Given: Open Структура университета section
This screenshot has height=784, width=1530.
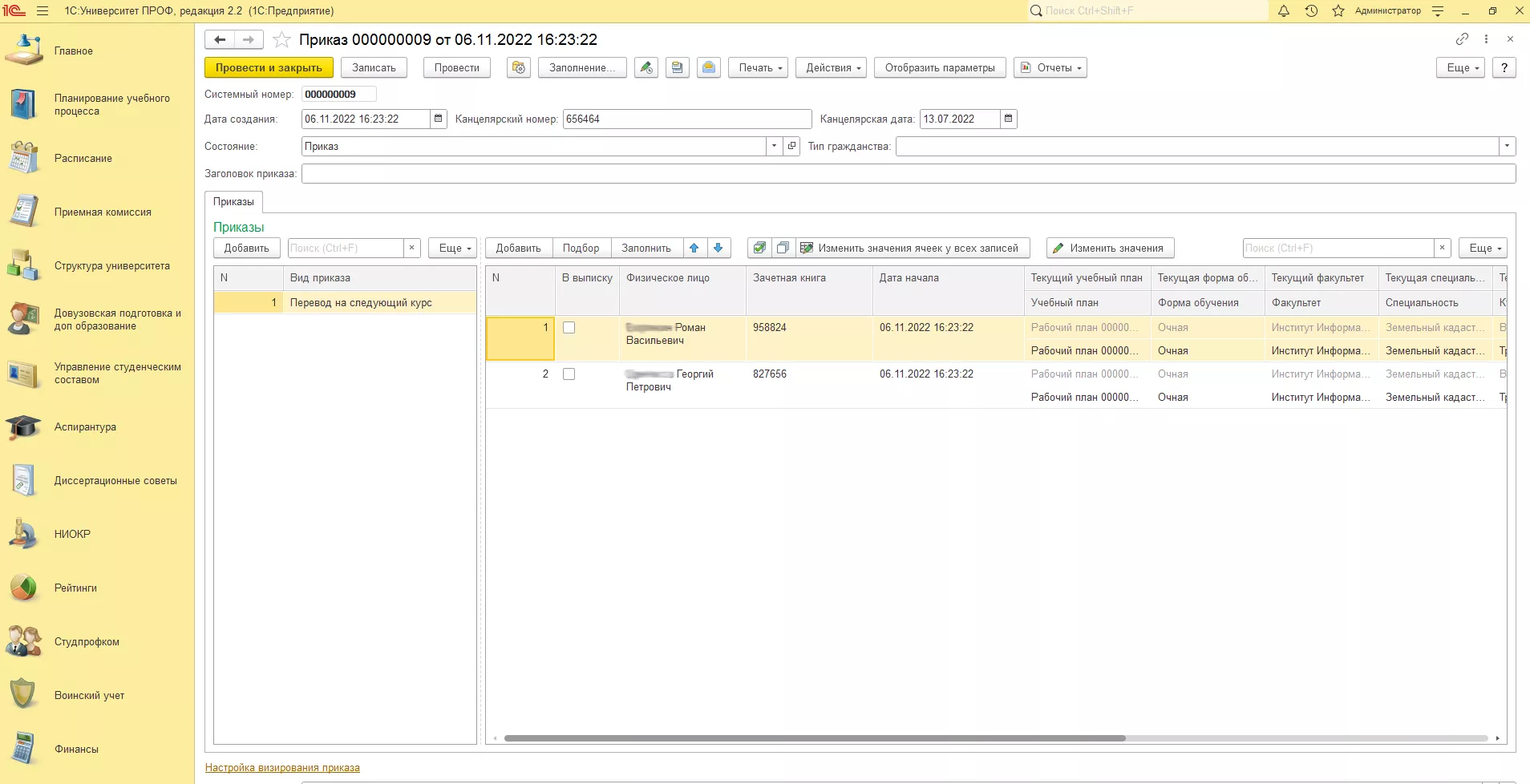Looking at the screenshot, I should (111, 265).
